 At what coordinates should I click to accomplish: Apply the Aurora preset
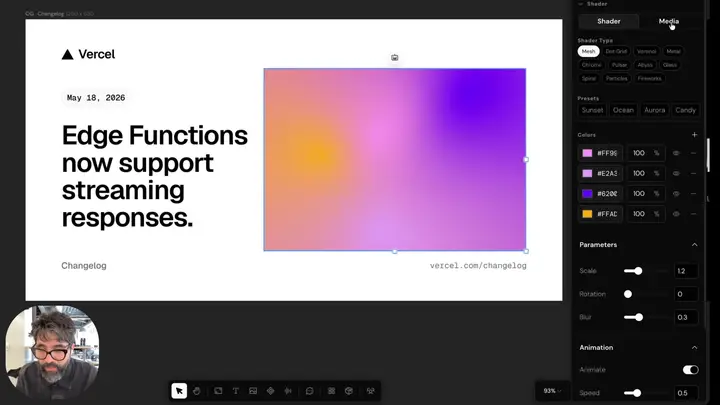(x=654, y=110)
